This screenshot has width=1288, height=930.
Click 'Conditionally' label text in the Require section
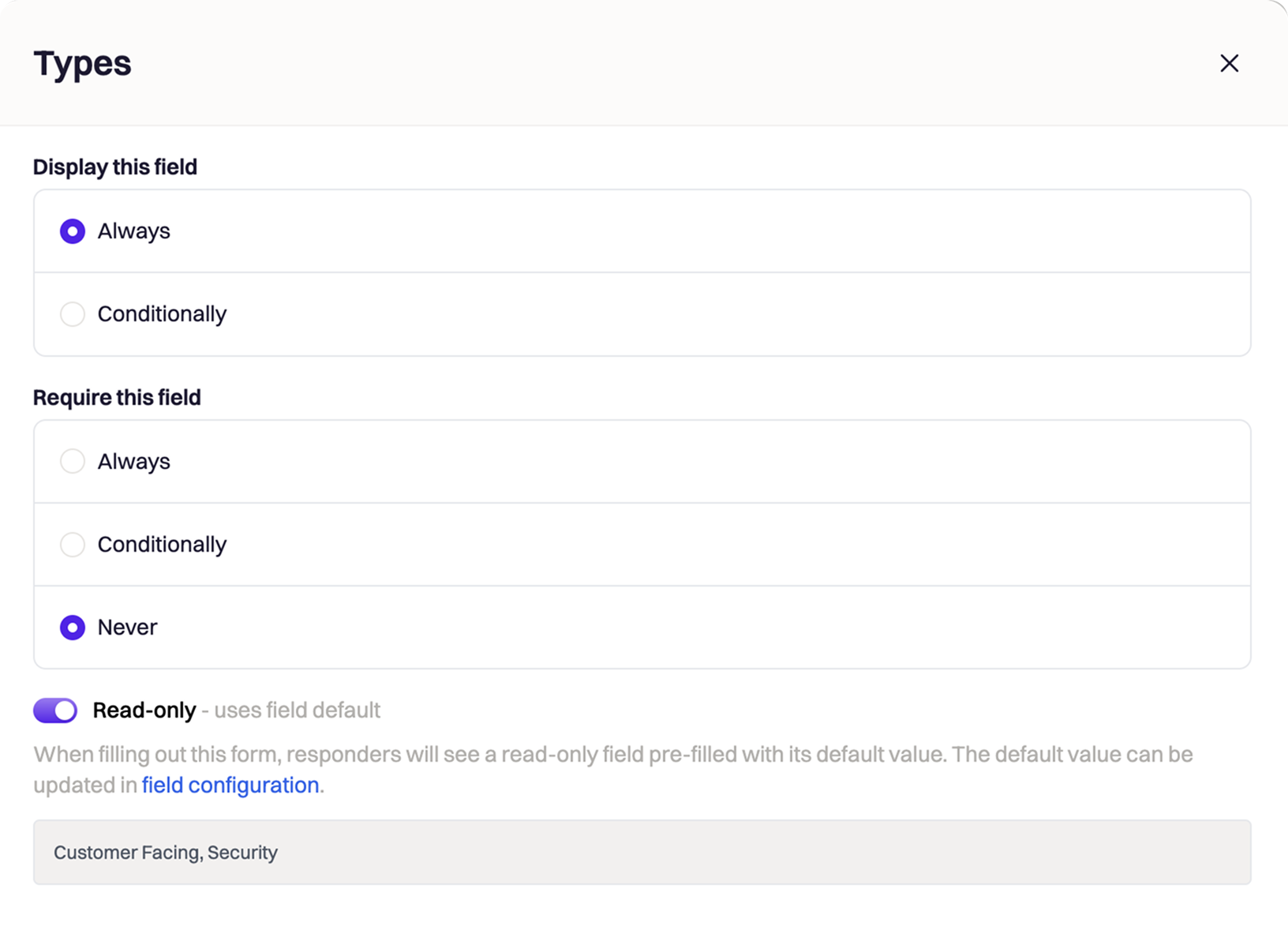click(x=162, y=544)
